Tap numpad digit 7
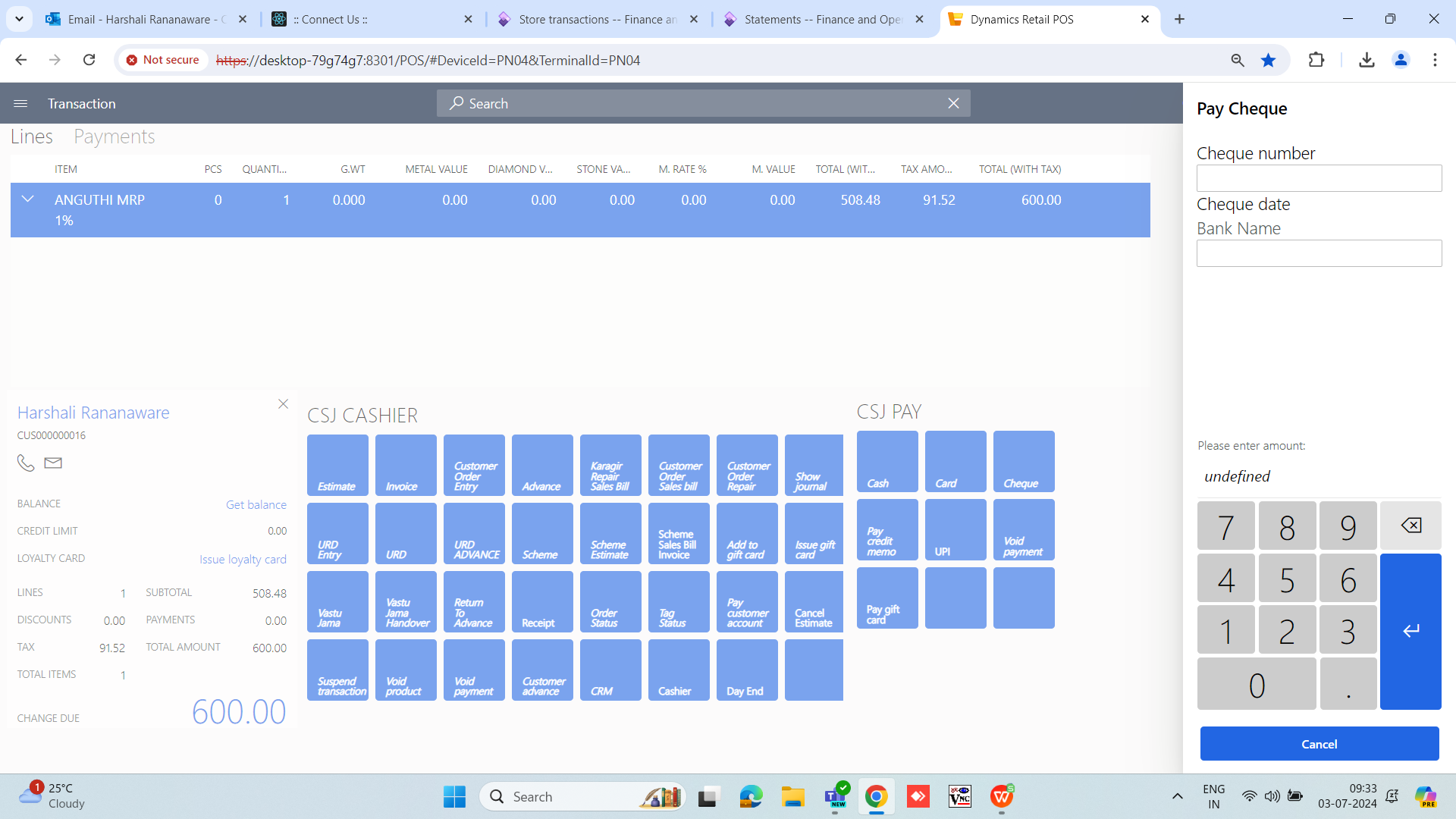The image size is (1456, 819). [x=1226, y=526]
